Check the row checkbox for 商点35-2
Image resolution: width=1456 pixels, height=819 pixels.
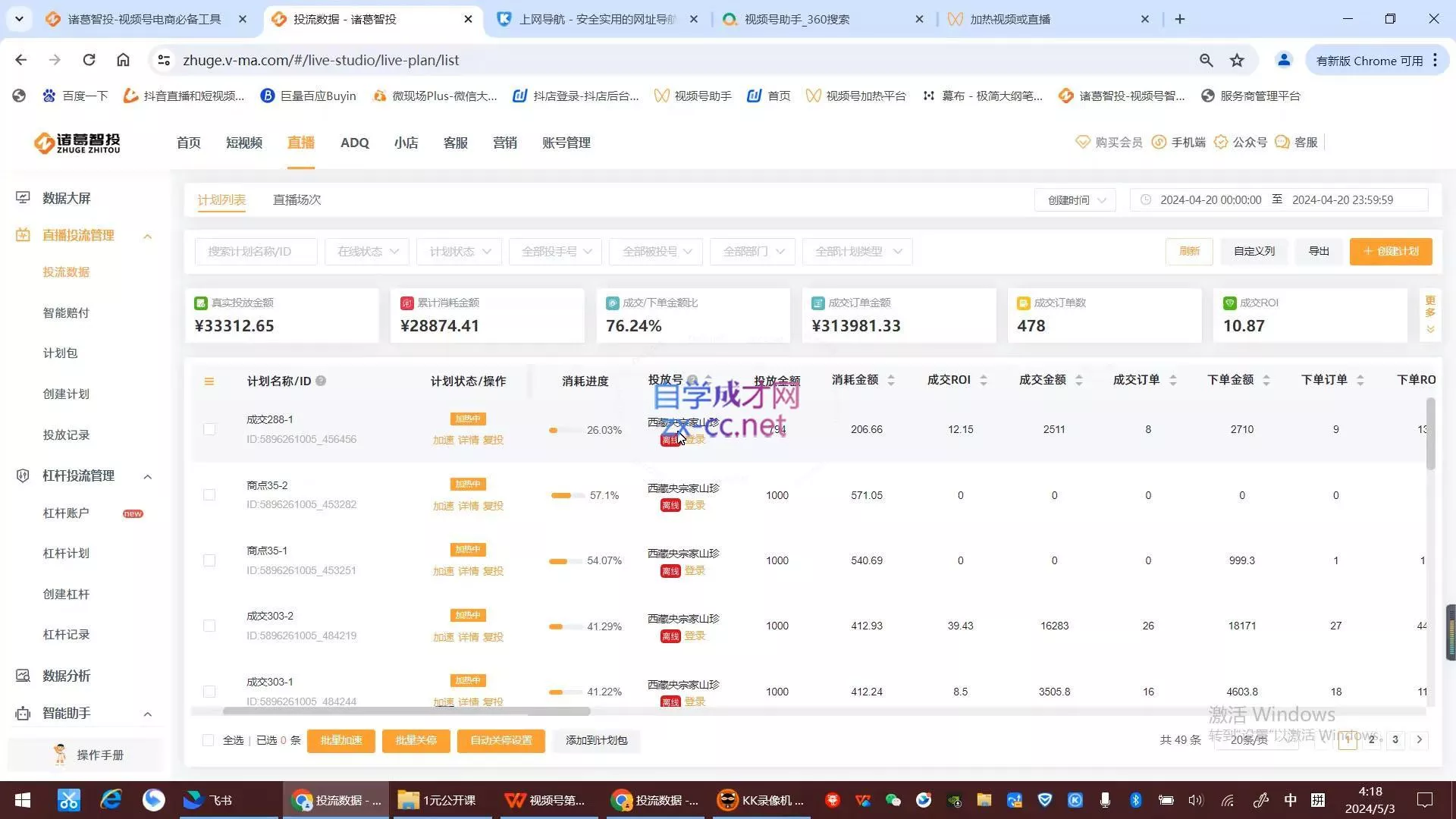point(209,494)
